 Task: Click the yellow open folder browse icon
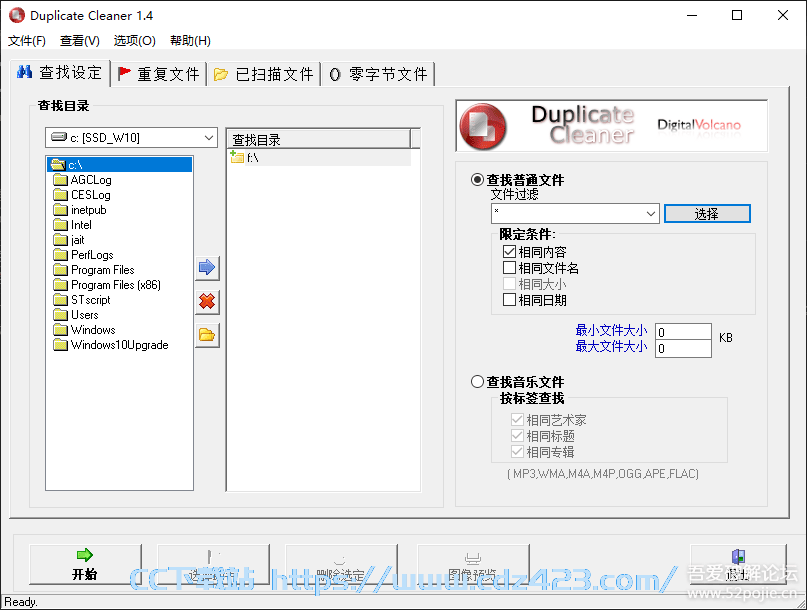tap(207, 335)
